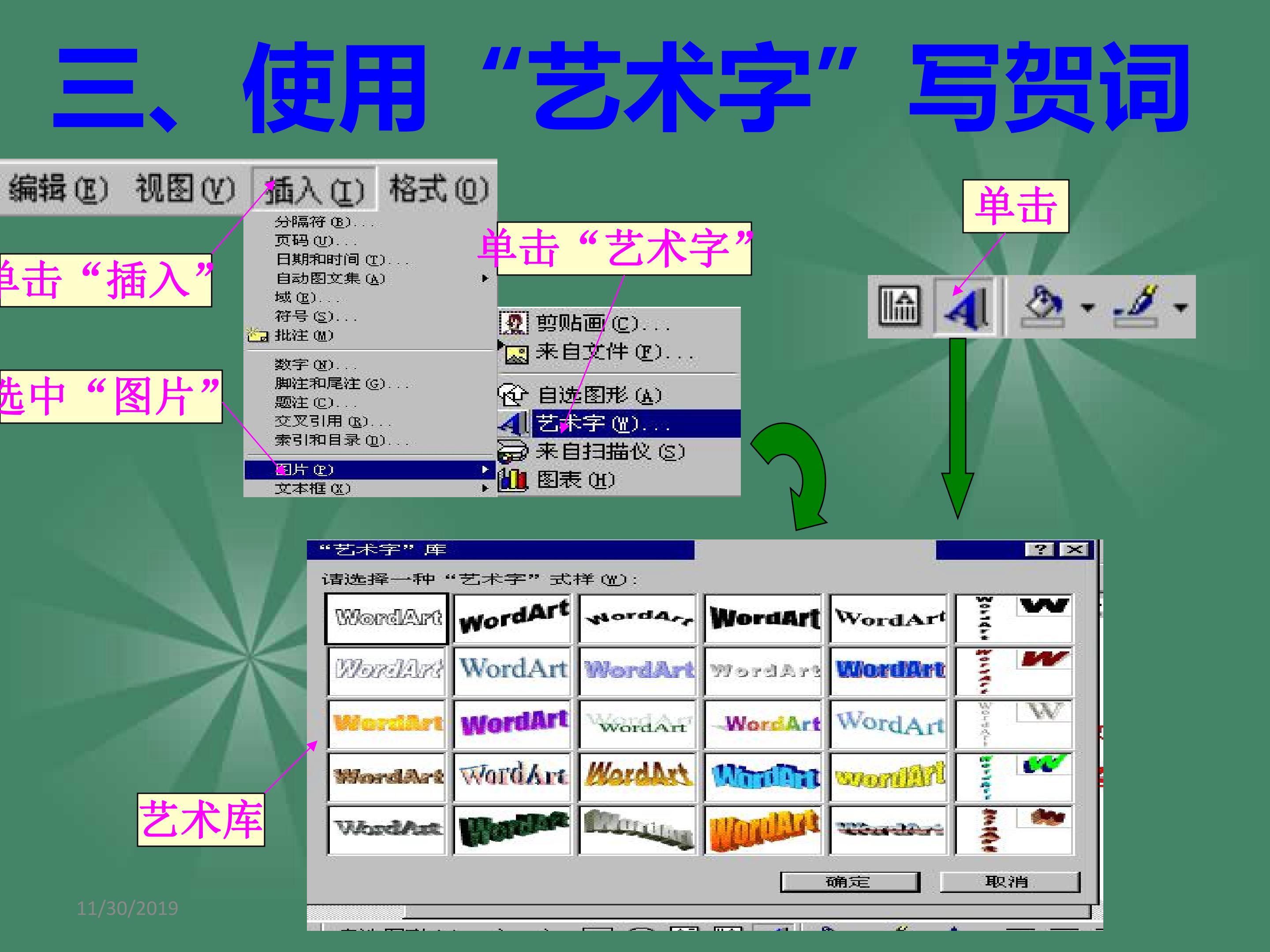This screenshot has width=1270, height=952.
Task: Click the 取消 button in WordArt gallery
Action: pos(1009,882)
